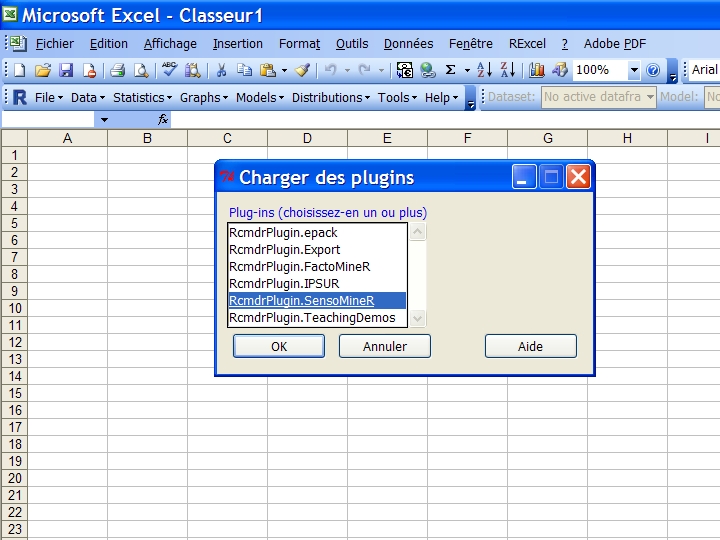This screenshot has width=720, height=540.
Task: Sort ascending with A-Z icon
Action: [484, 70]
